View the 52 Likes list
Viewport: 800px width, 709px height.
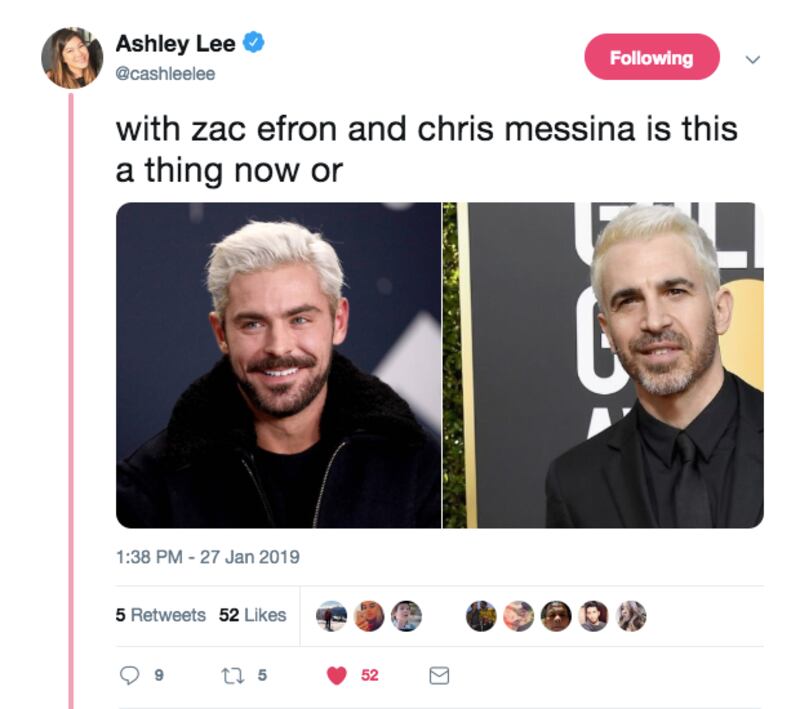click(253, 615)
